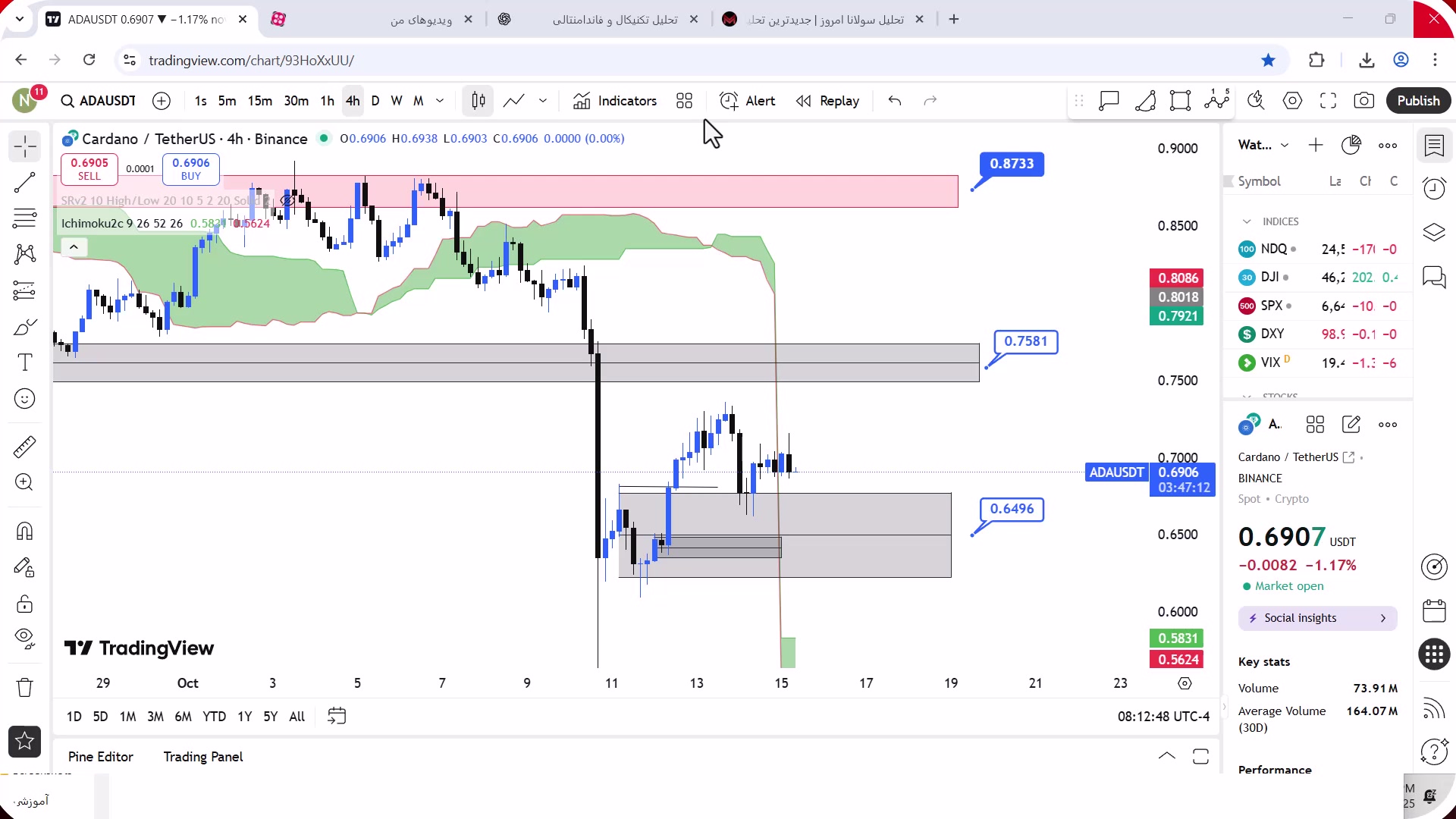Bookmark this page in the browser
The height and width of the screenshot is (819, 1456).
point(1269,60)
